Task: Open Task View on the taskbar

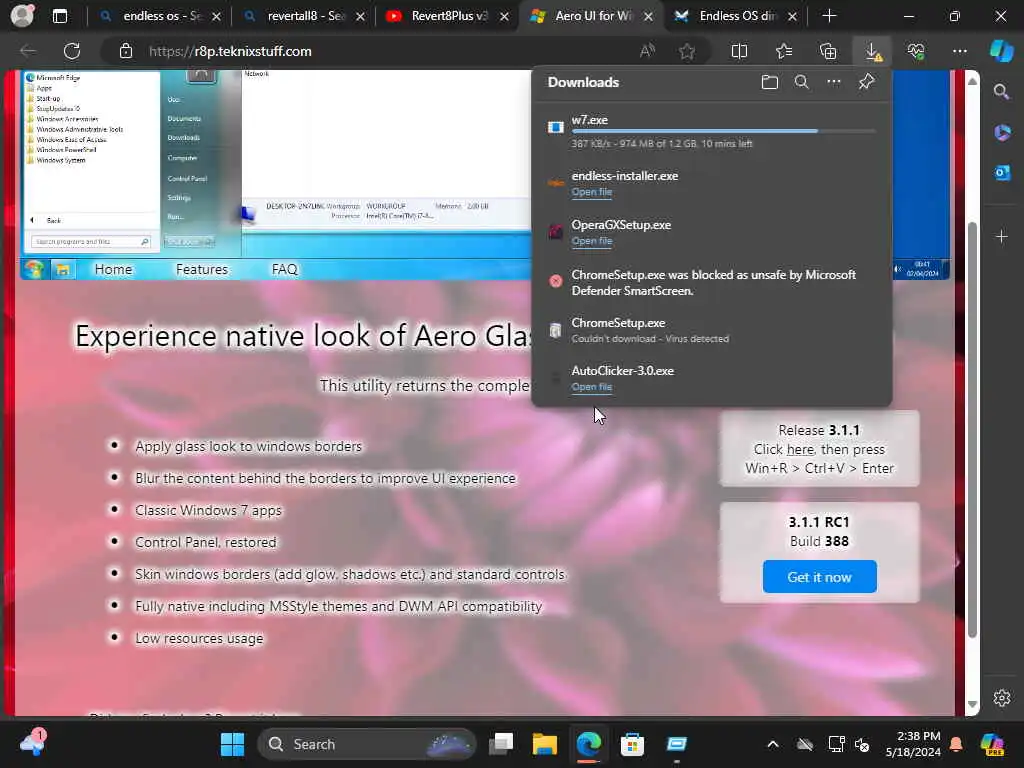Action: point(502,744)
